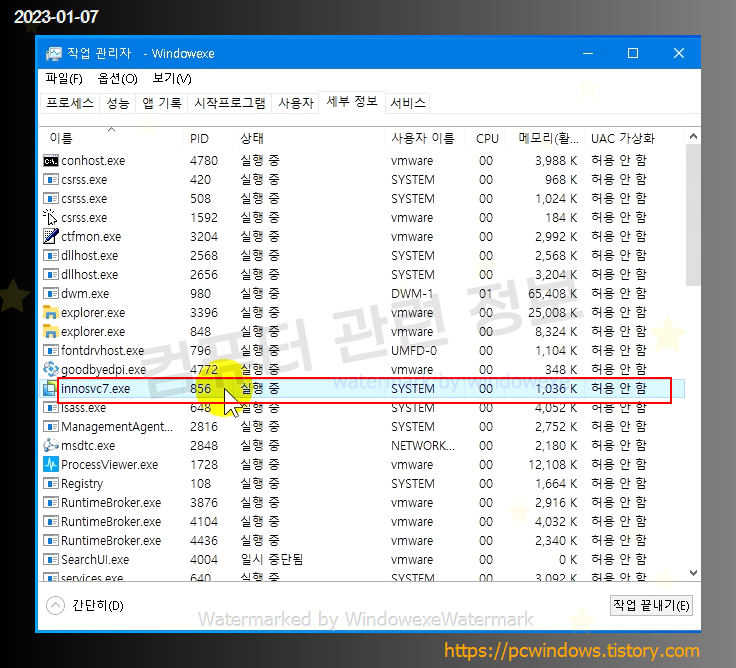Click the dwm.exe process icon
This screenshot has width=736, height=668.
pos(51,294)
